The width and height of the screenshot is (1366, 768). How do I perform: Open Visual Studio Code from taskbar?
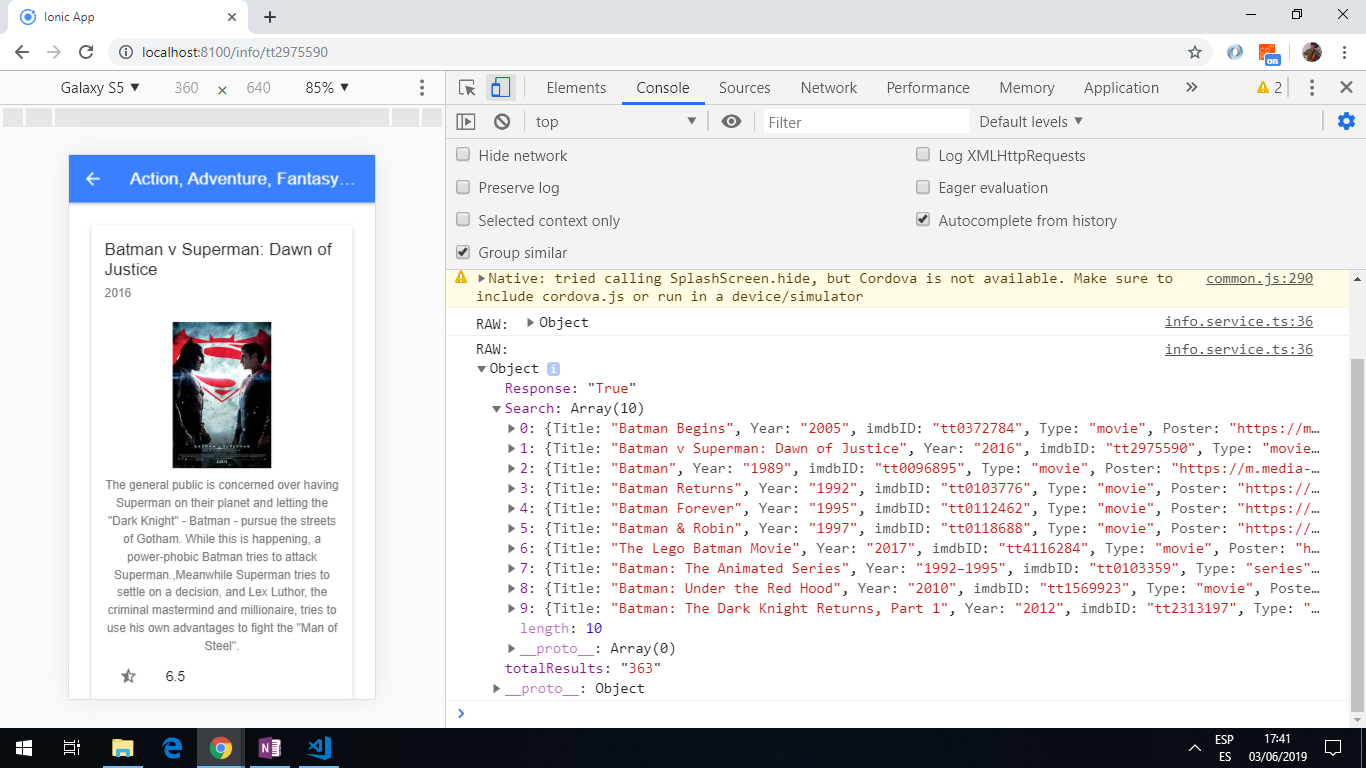point(319,748)
